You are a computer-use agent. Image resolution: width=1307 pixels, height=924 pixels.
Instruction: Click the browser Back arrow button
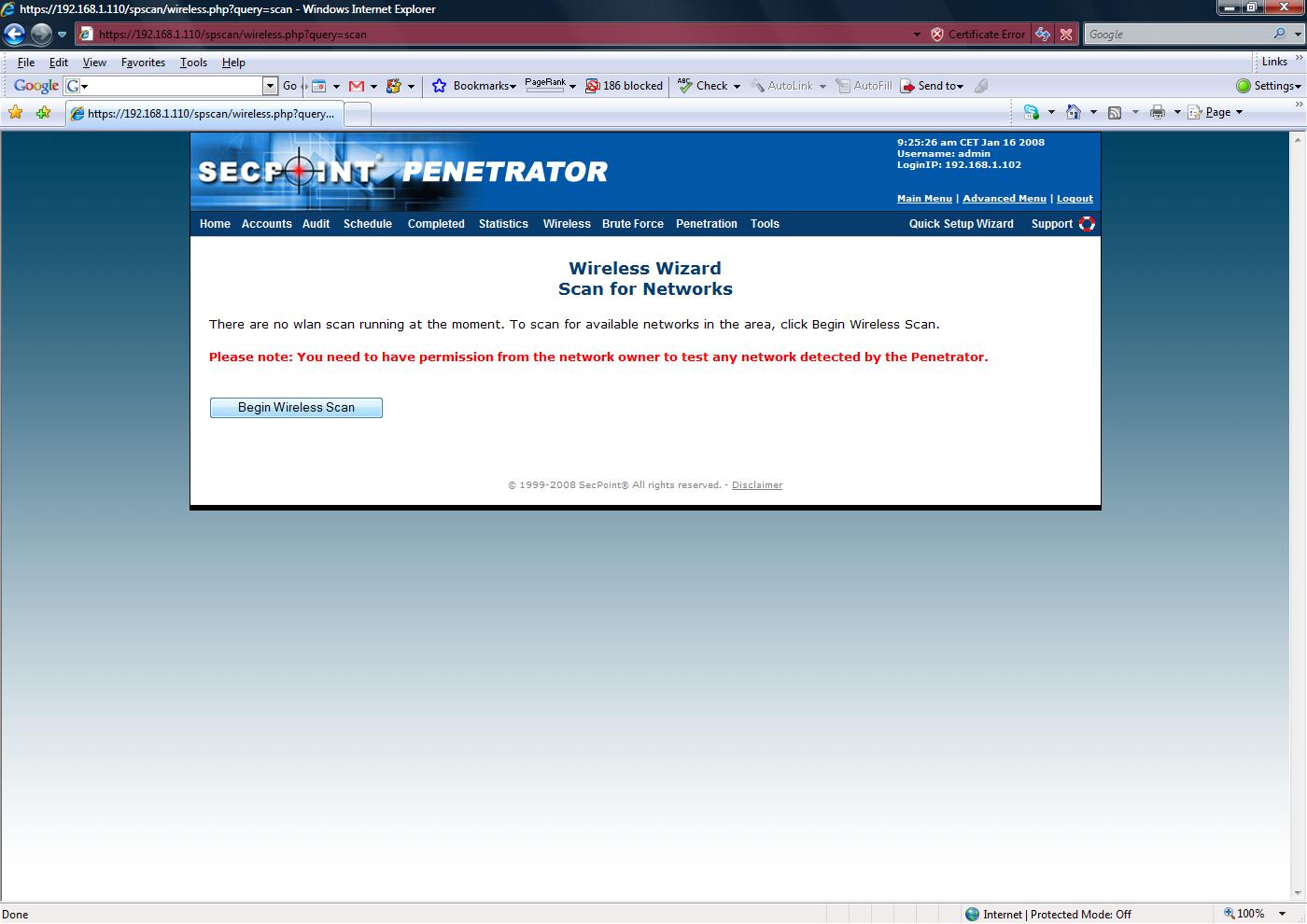[x=14, y=35]
